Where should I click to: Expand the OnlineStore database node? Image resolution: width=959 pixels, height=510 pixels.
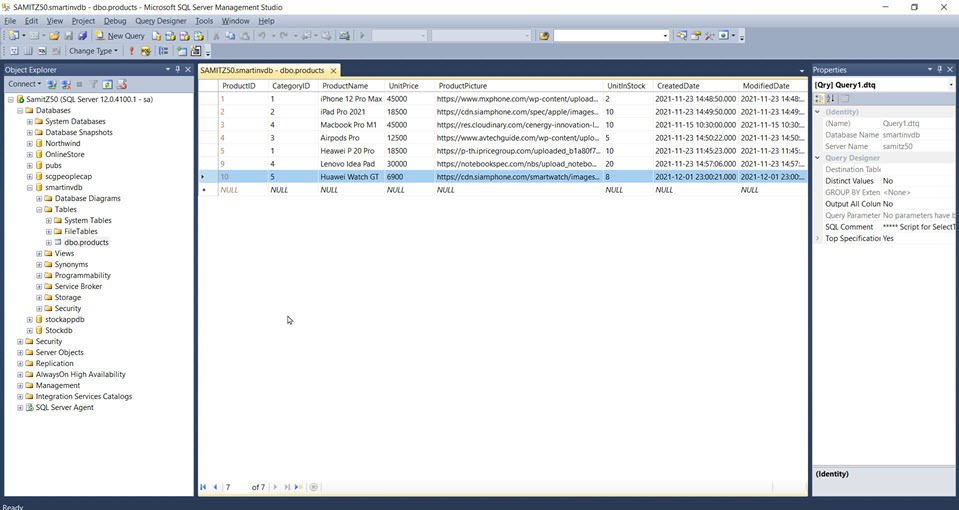pyautogui.click(x=29, y=155)
